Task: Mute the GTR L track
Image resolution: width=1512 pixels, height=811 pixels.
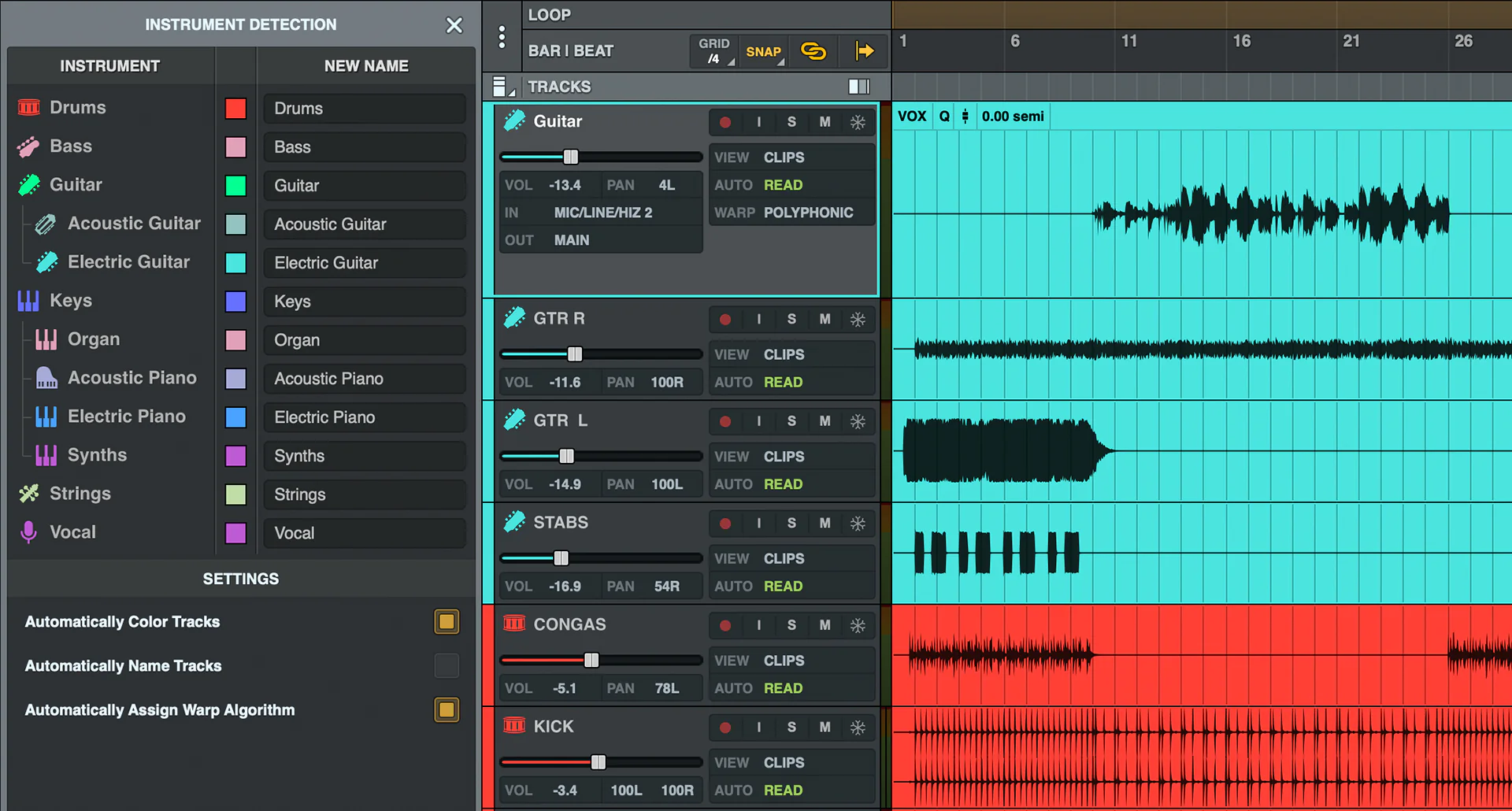Action: coord(825,421)
